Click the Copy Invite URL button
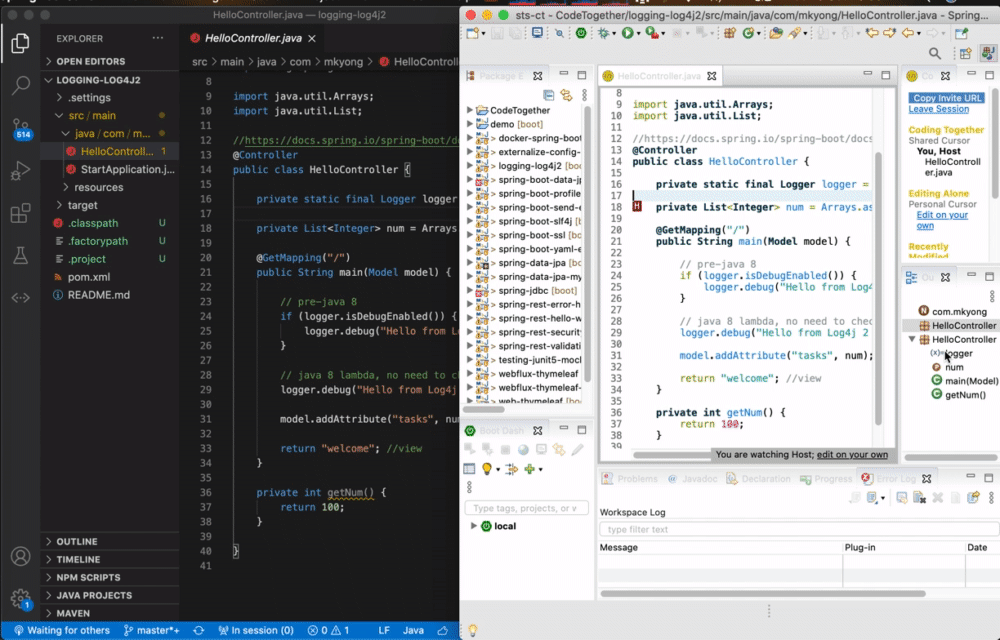 tap(946, 98)
